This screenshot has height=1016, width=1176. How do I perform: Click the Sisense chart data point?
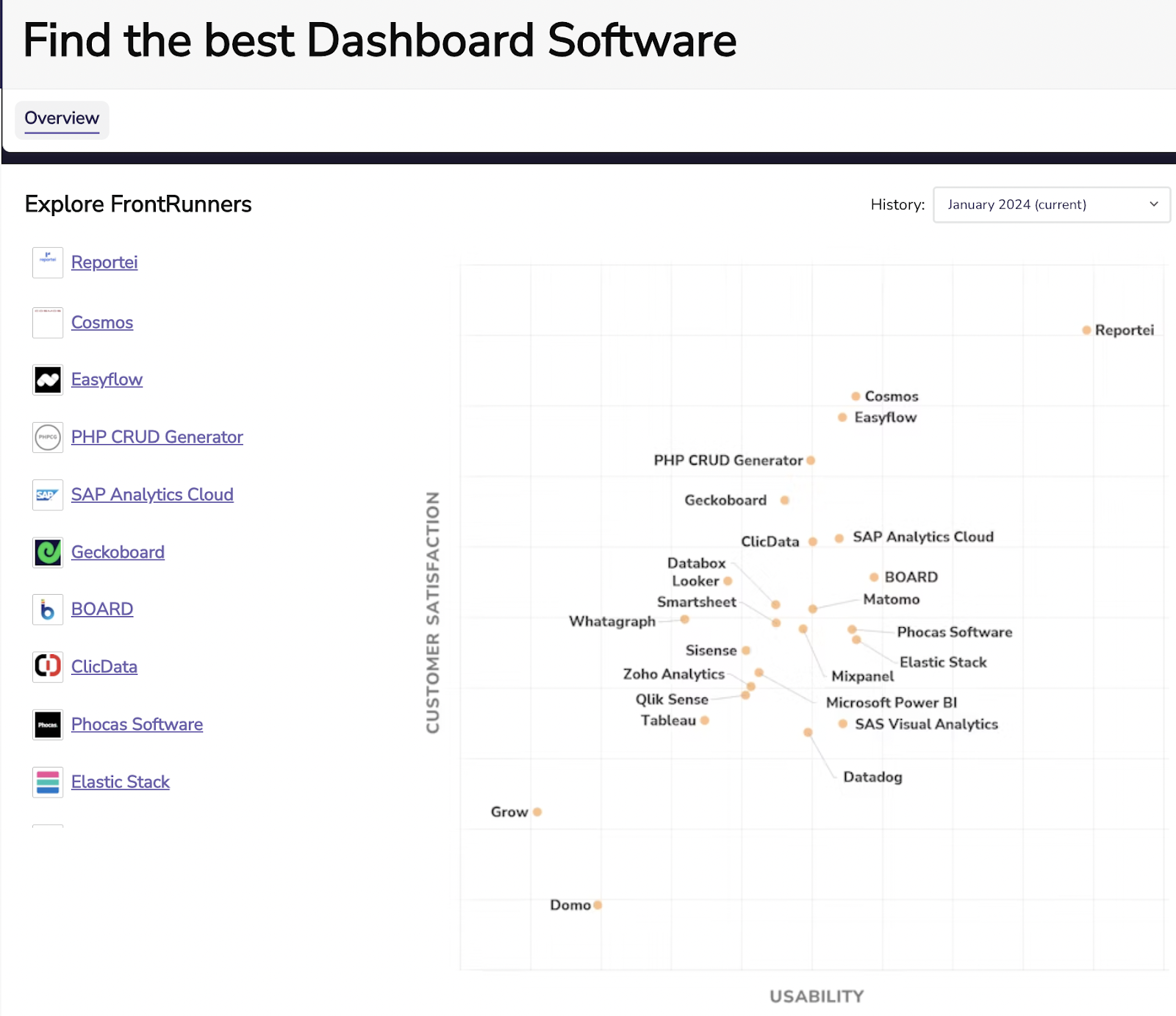tap(746, 651)
